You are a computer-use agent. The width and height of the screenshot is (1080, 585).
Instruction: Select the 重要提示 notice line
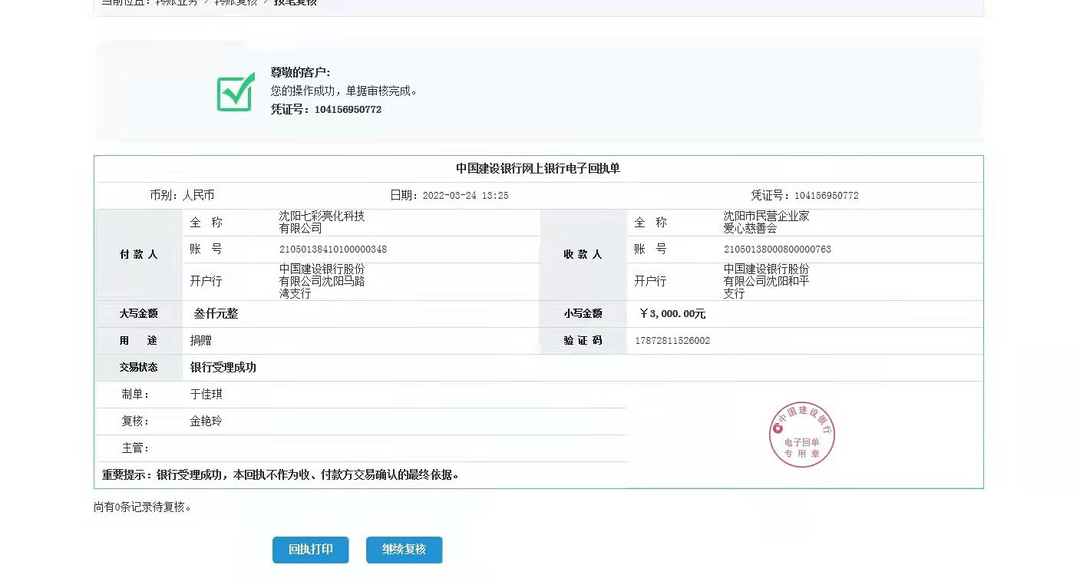pyautogui.click(x=280, y=475)
